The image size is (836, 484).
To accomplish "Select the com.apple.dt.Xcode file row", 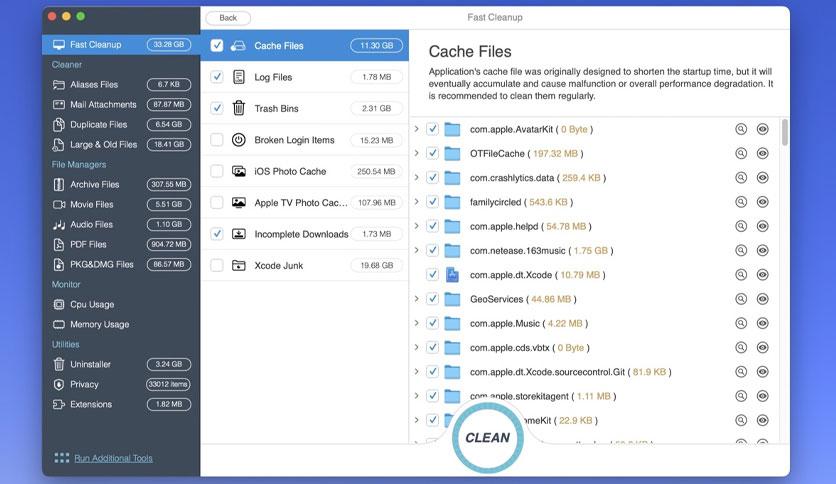I will click(596, 275).
